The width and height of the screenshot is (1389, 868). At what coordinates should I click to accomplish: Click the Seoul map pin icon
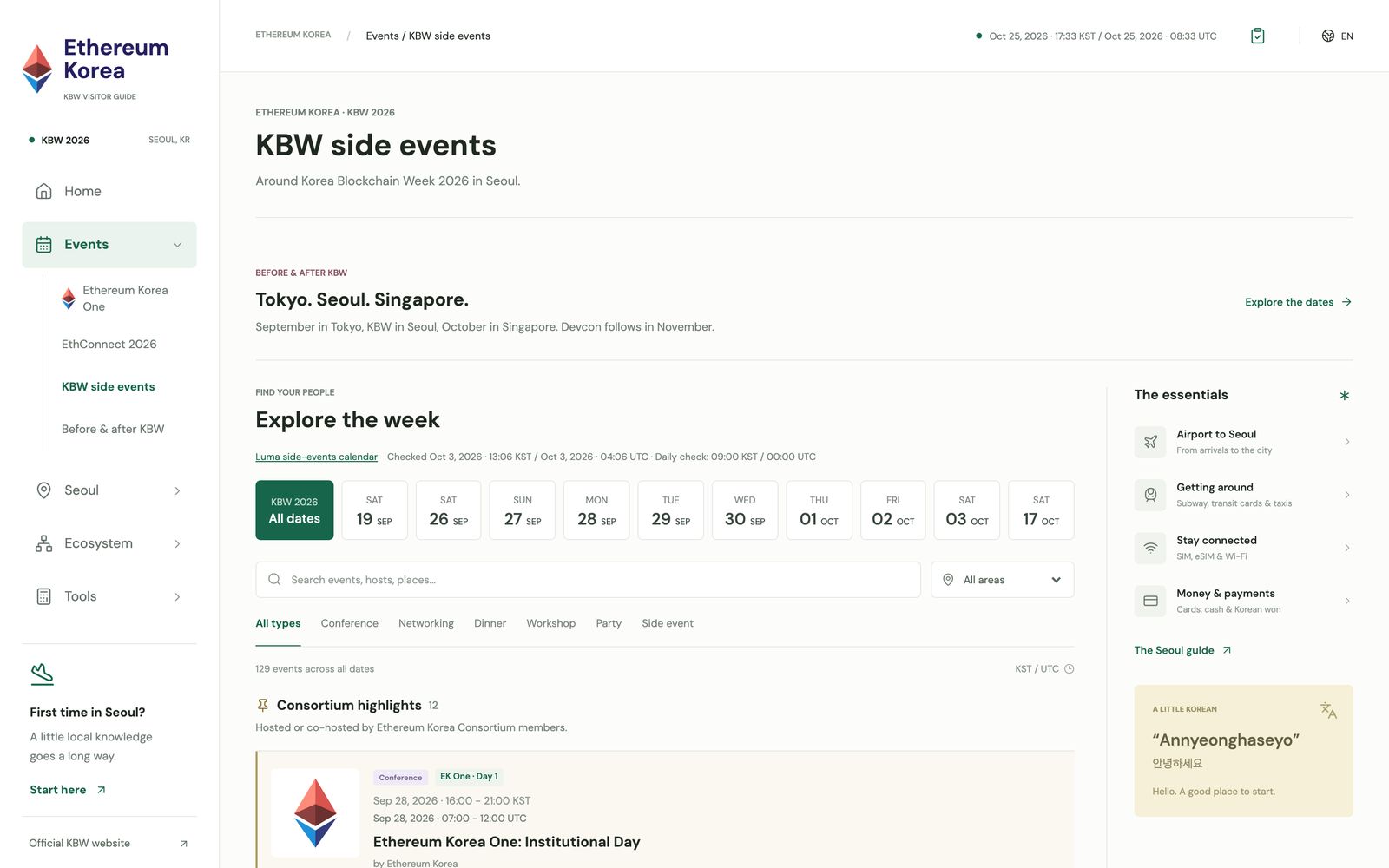tap(43, 490)
